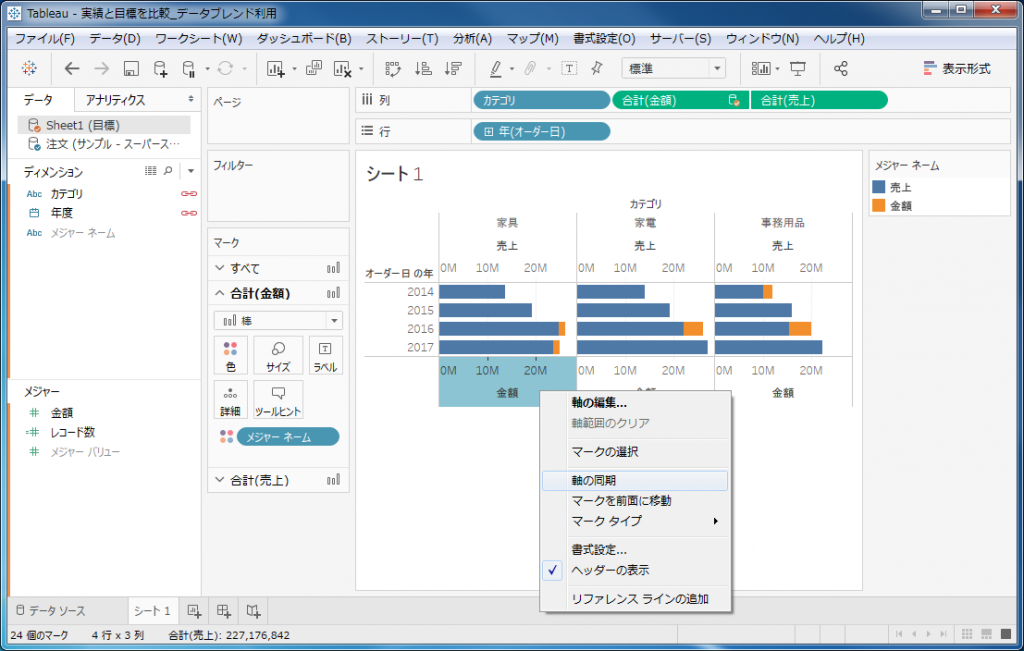The width and height of the screenshot is (1024, 651).
Task: Click the add new data source icon
Action: tap(160, 69)
